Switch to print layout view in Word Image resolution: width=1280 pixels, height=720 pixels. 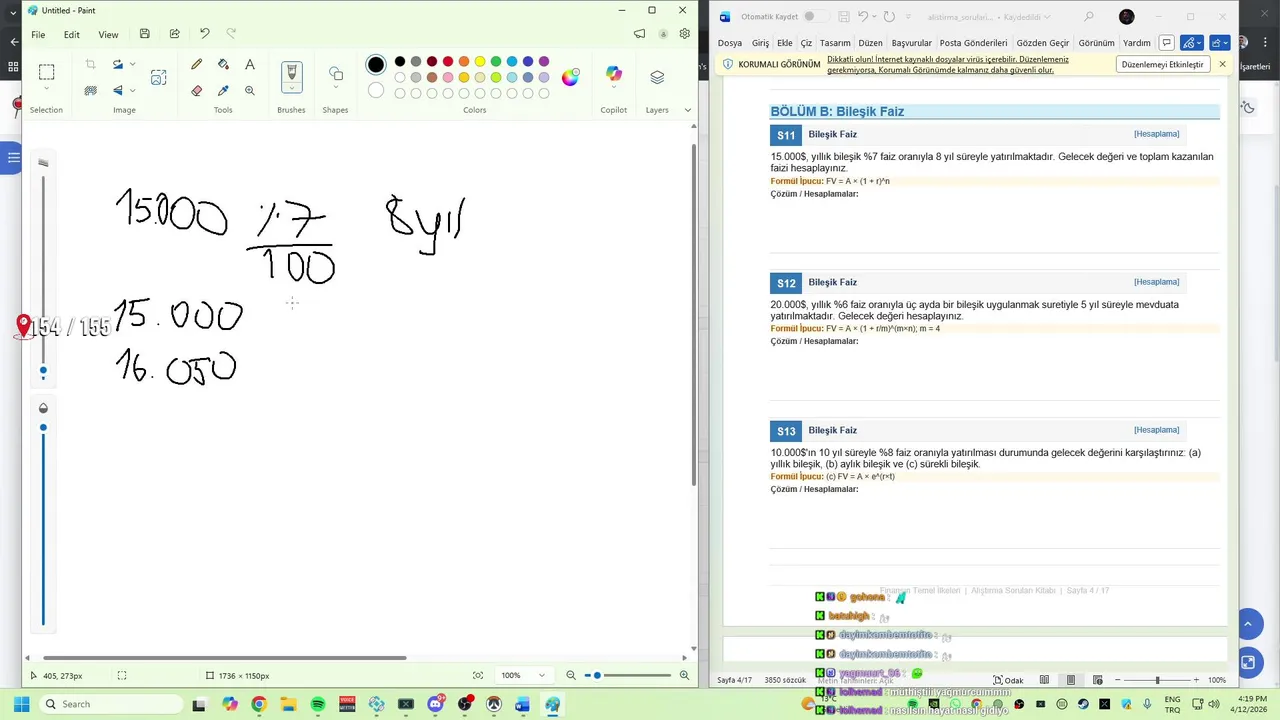point(1071,680)
